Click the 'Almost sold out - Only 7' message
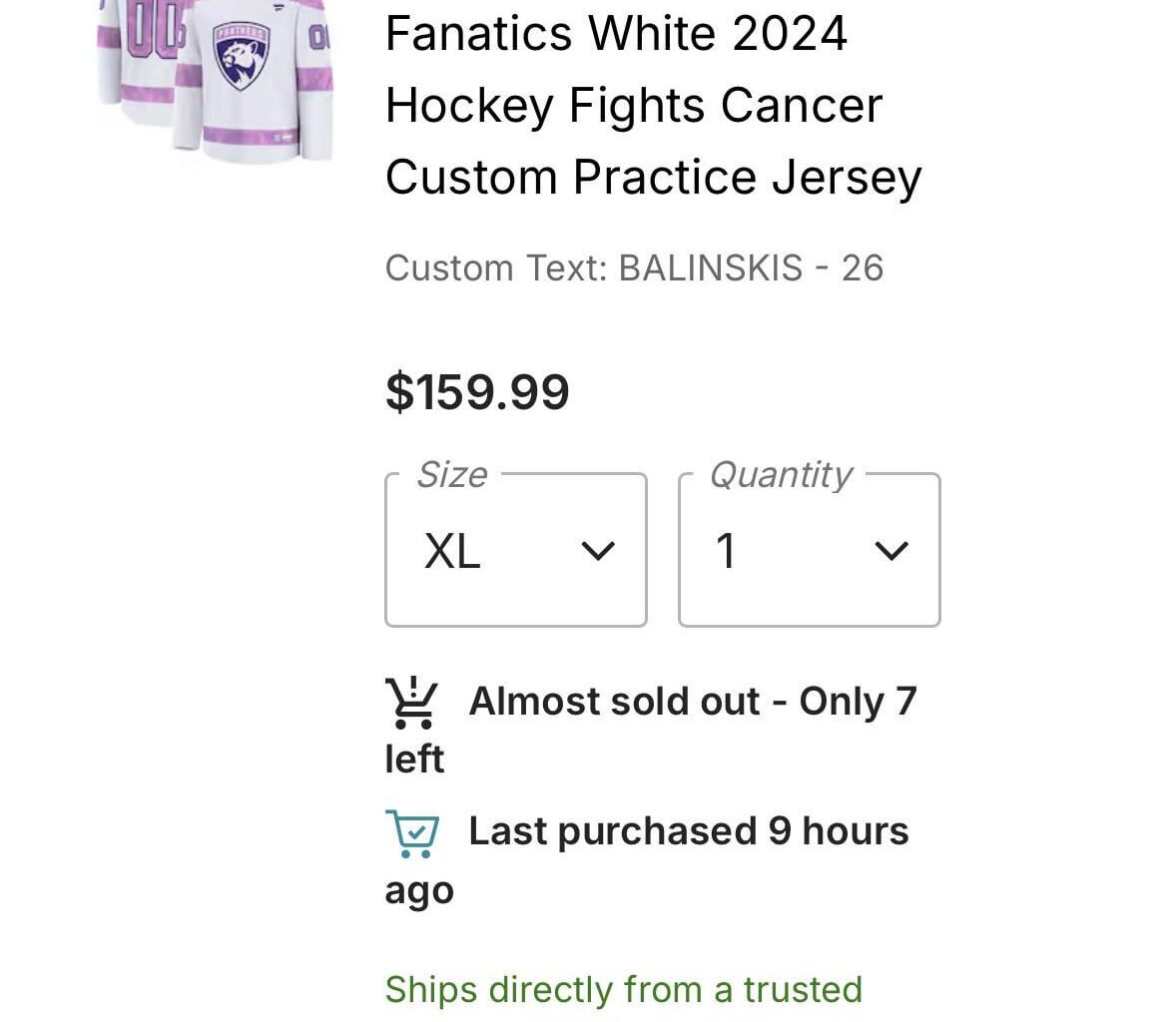 click(x=692, y=702)
